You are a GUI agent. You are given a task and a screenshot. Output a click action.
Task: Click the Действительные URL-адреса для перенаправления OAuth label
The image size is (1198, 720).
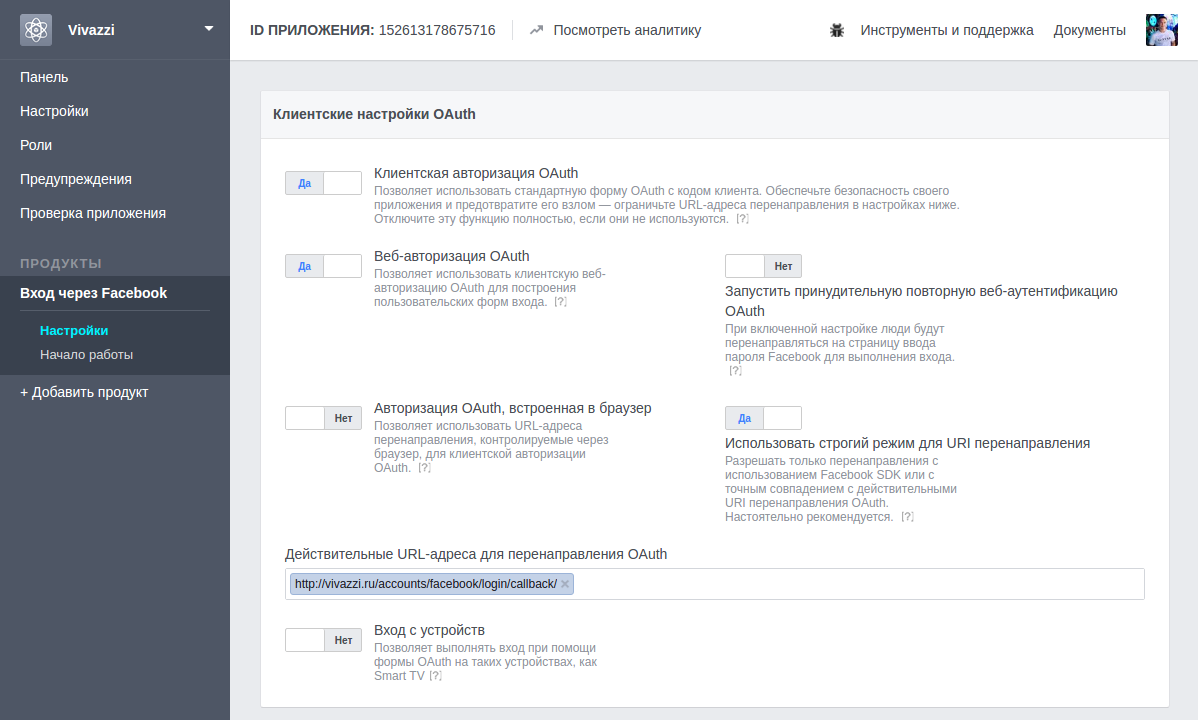click(x=476, y=554)
